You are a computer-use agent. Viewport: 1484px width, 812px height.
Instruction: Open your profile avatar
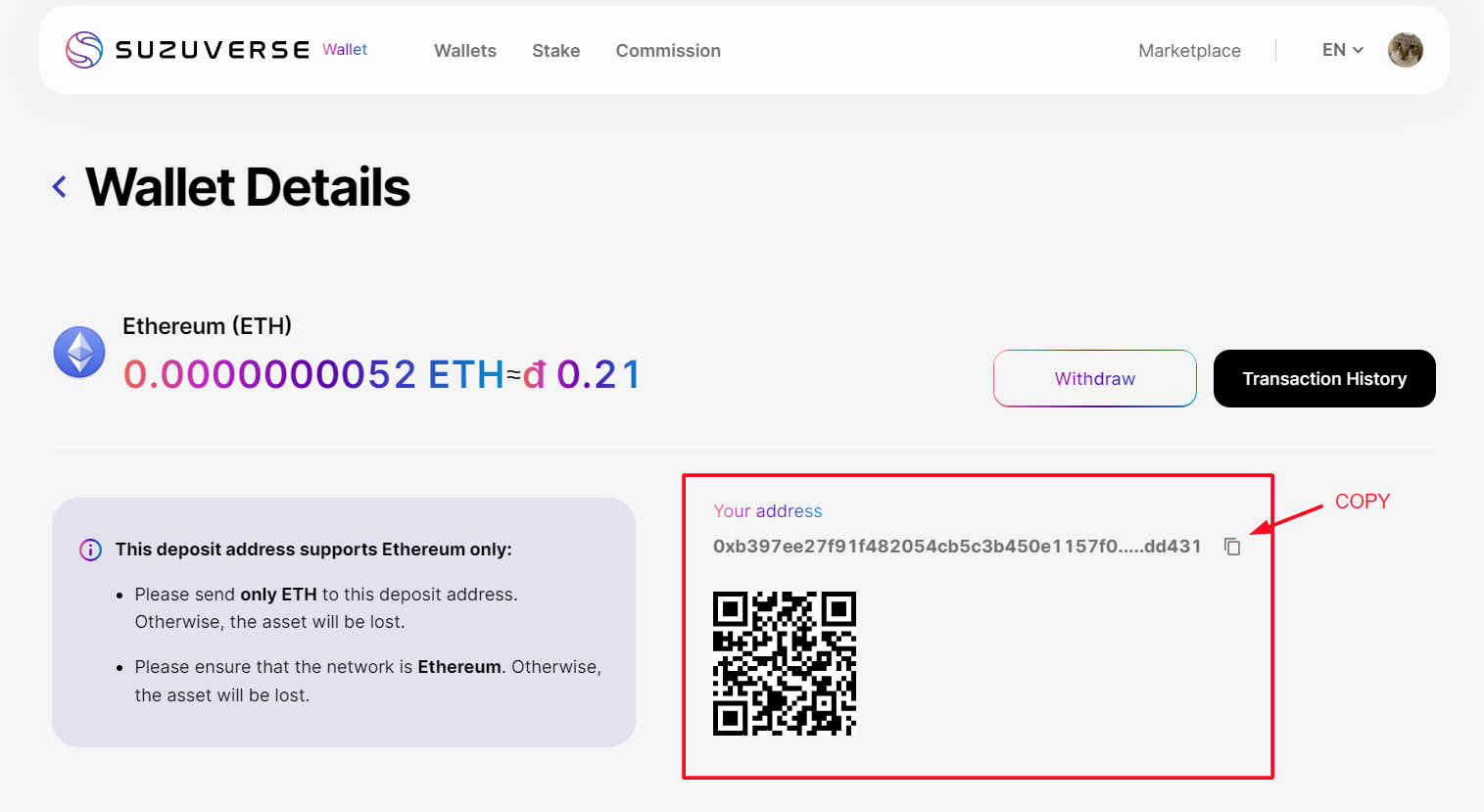[x=1405, y=50]
